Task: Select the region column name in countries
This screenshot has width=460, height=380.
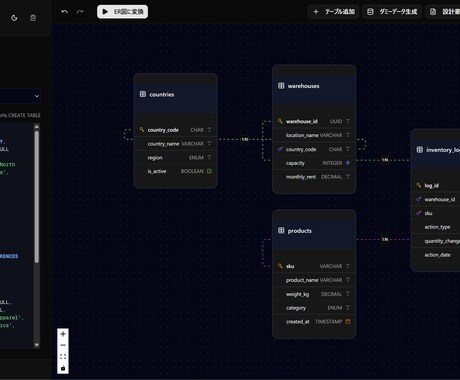Action: coord(155,158)
